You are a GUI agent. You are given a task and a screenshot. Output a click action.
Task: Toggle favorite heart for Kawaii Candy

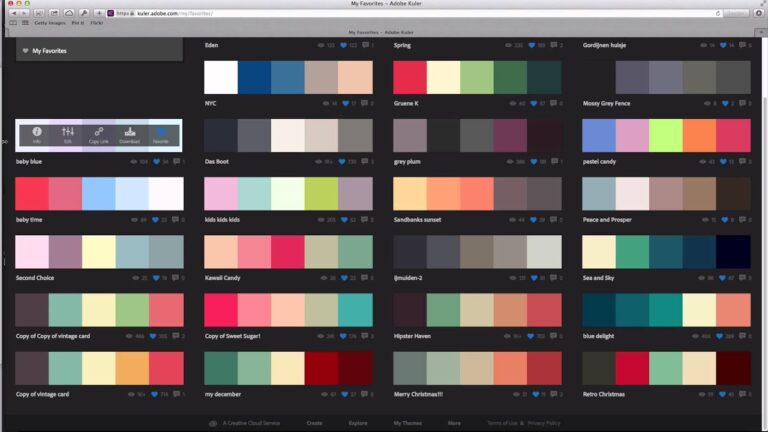(344, 278)
